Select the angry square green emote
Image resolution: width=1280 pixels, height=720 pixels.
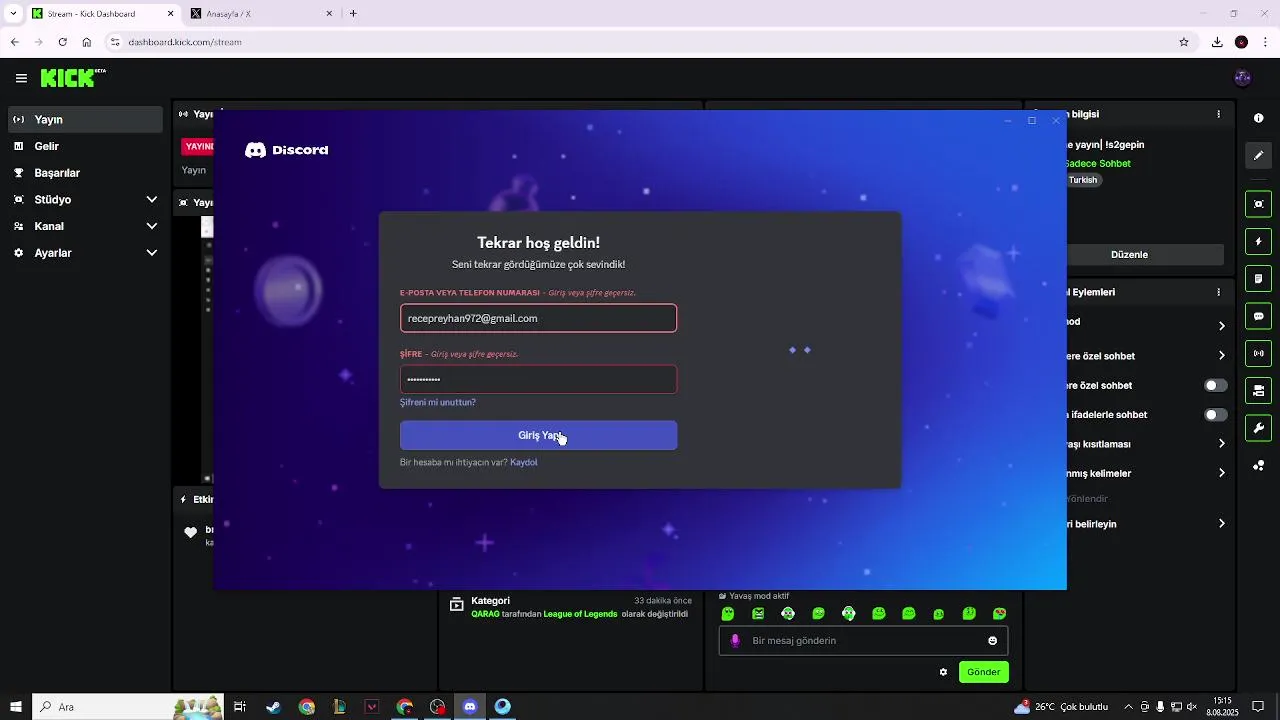[758, 613]
